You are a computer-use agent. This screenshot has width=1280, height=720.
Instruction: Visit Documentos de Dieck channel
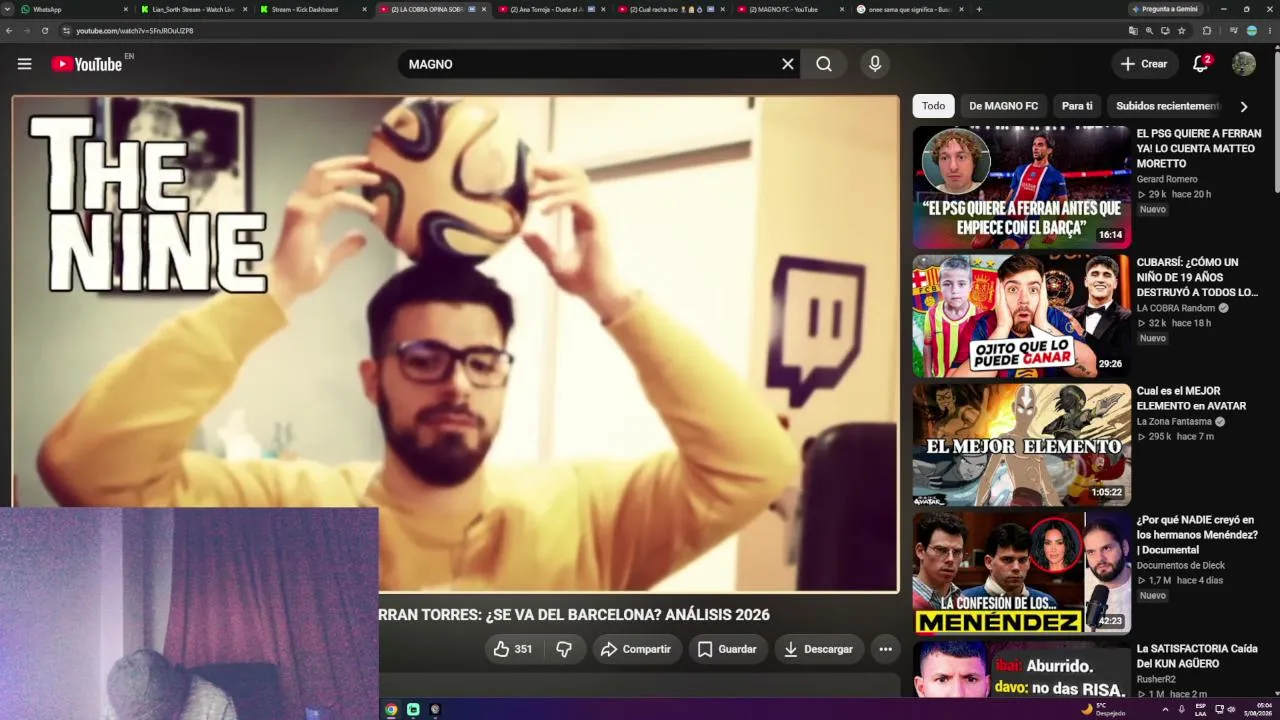coord(1181,565)
